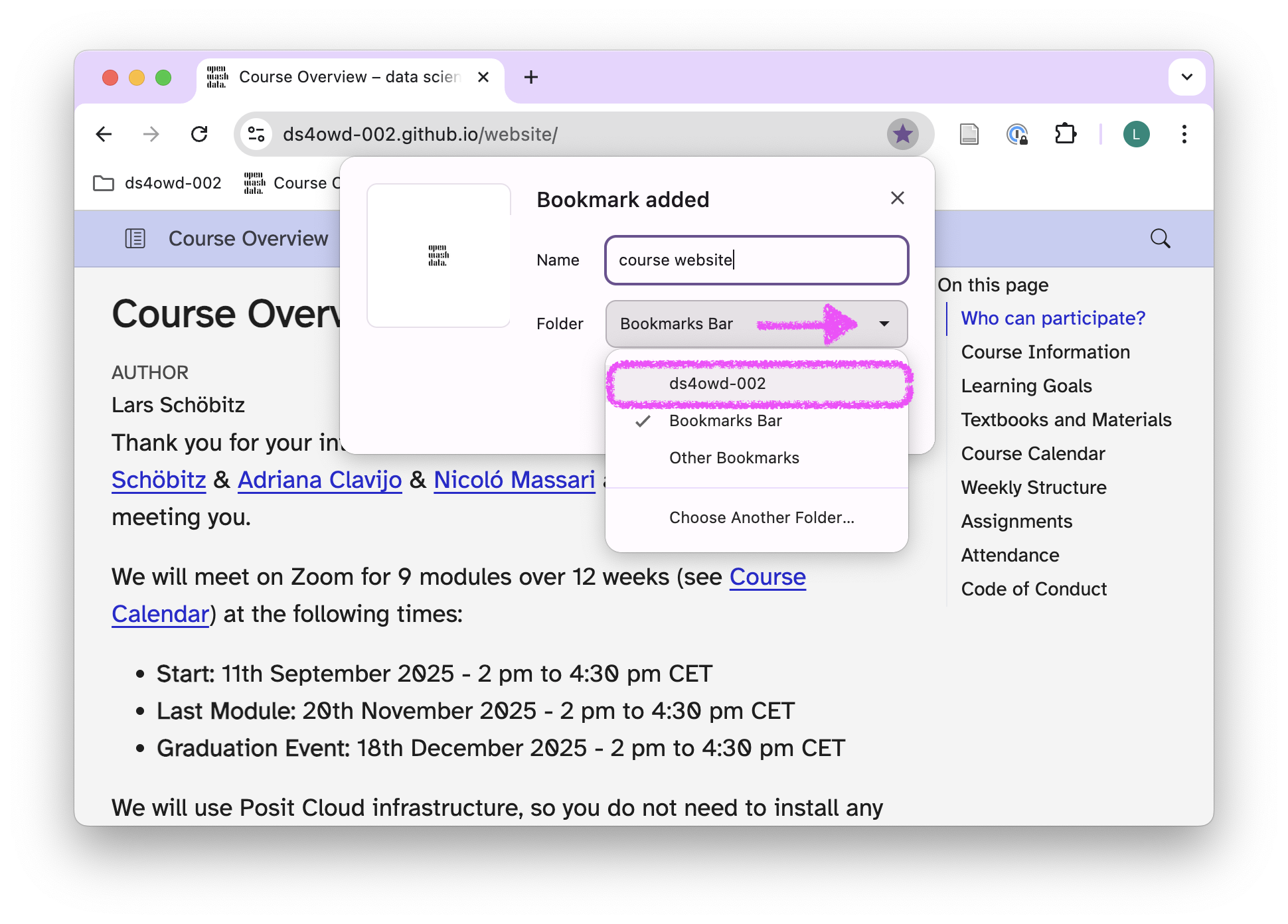Click the bookmark Name text field

point(756,260)
